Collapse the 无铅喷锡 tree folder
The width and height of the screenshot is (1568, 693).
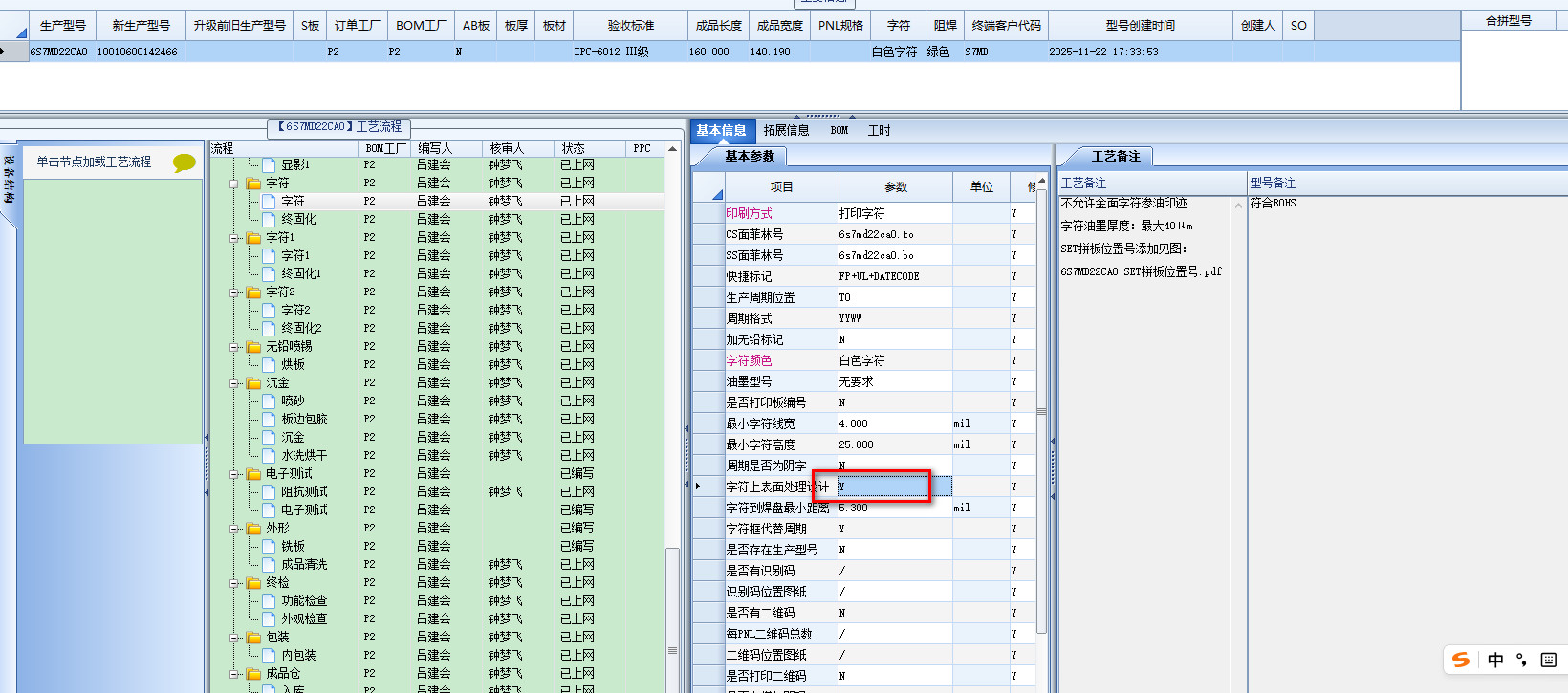[234, 347]
